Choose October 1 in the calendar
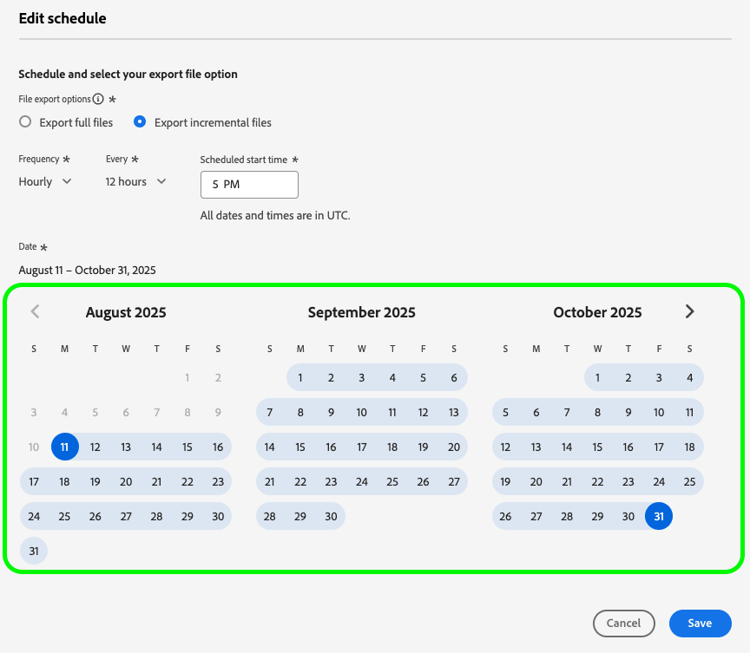This screenshot has height=653, width=750. [598, 378]
